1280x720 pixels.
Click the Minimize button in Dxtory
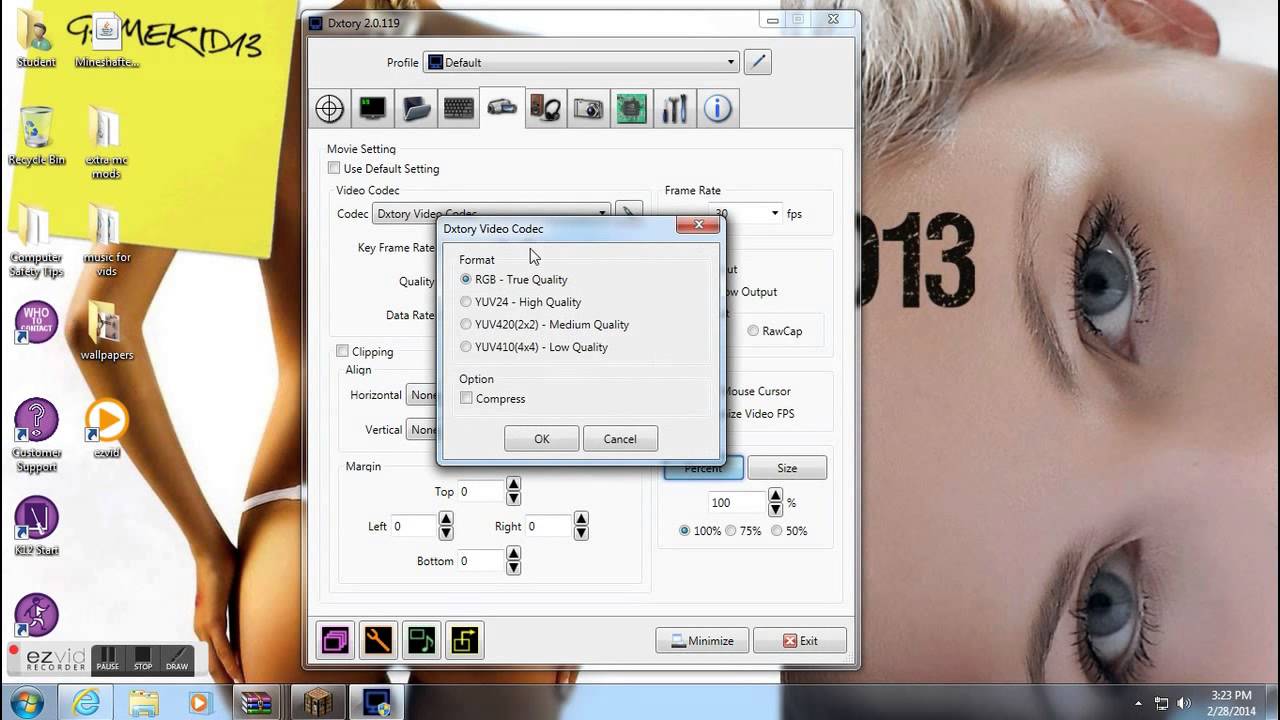(x=702, y=641)
